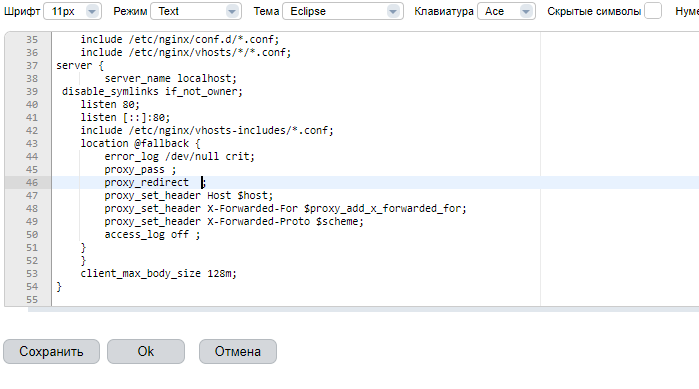Screen dimensions: 699x389
Task: Click the line 'listen [::]:80;'
Action: (x=125, y=117)
